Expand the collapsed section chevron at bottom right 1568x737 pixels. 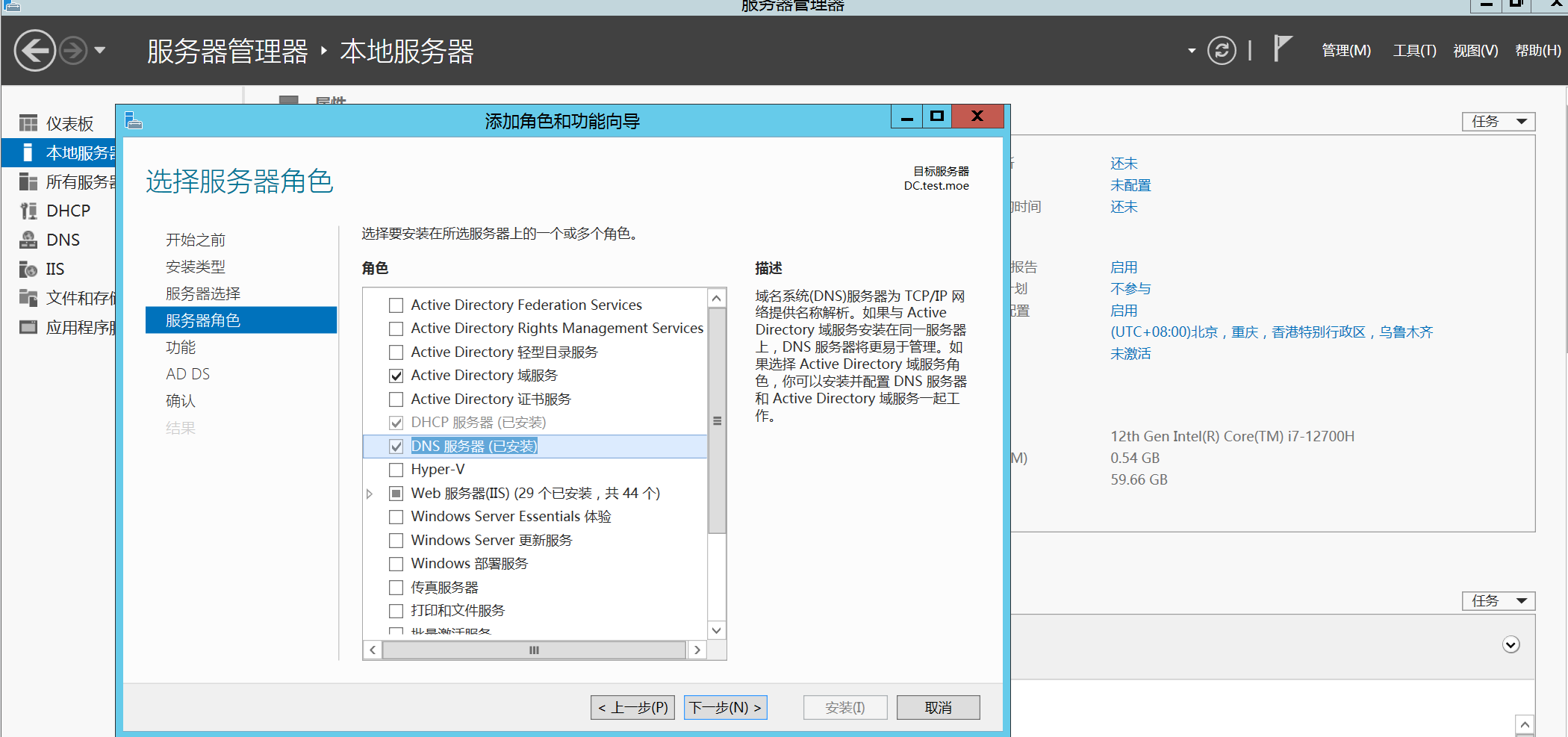click(x=1511, y=644)
